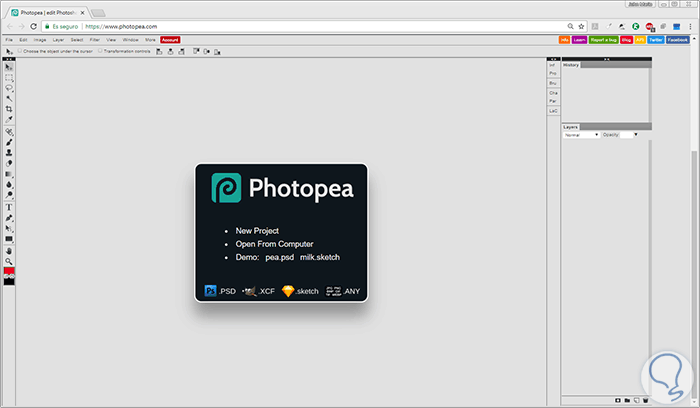Open the More menu
The width and height of the screenshot is (700, 408).
click(x=150, y=40)
